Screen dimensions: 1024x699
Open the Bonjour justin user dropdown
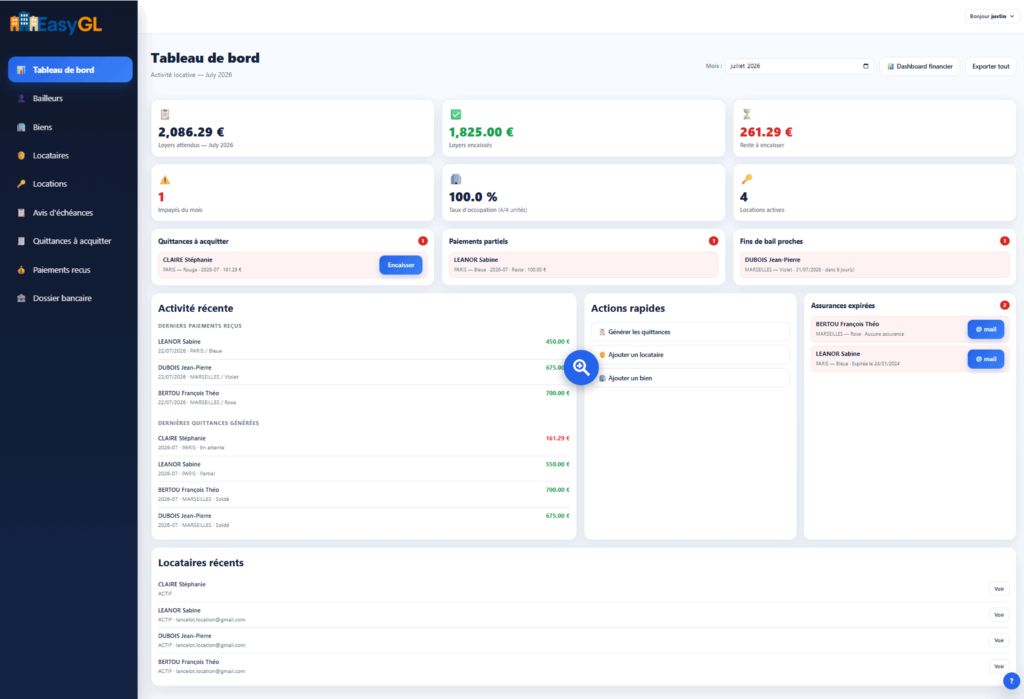[991, 16]
